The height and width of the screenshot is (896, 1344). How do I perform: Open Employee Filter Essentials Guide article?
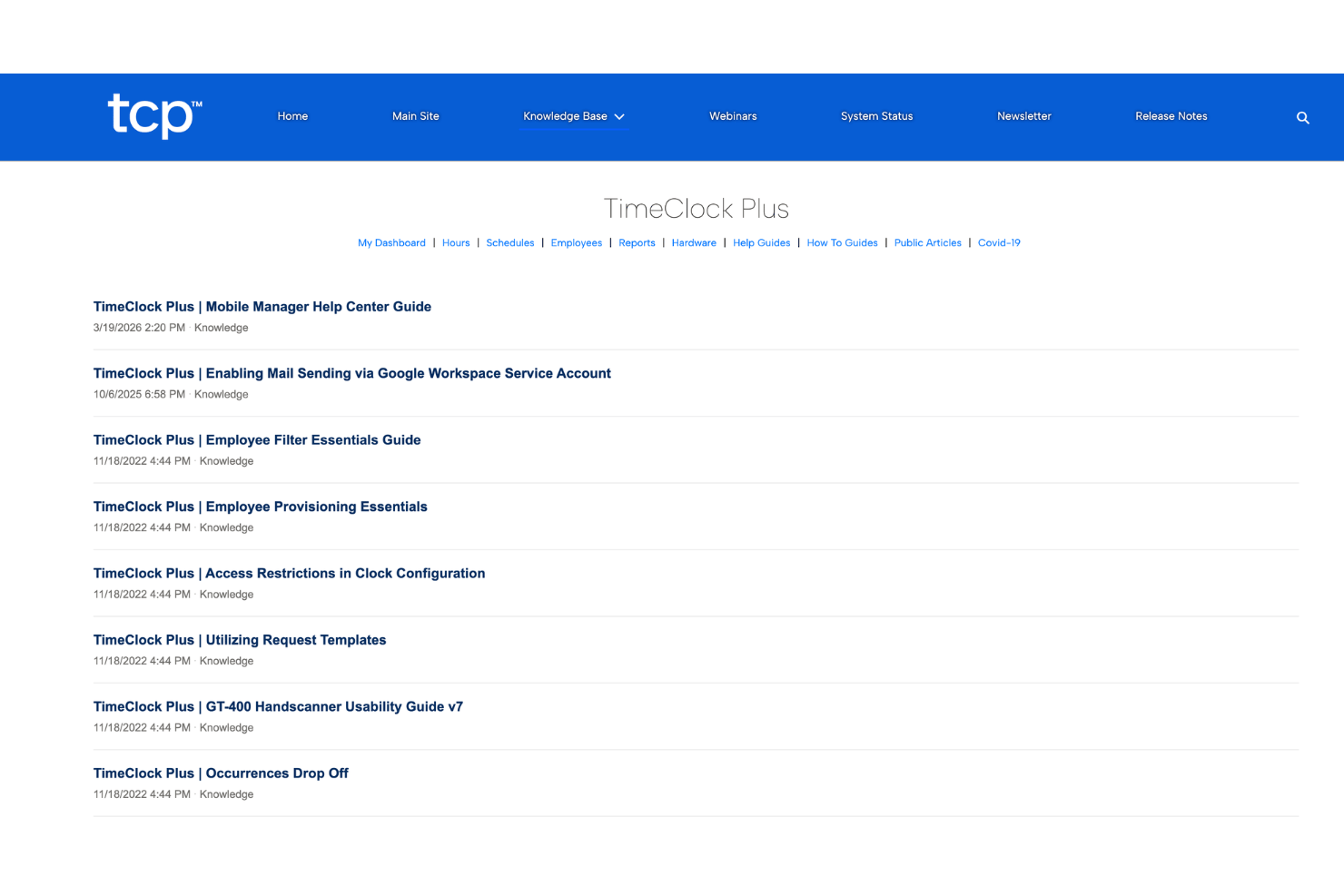[257, 440]
